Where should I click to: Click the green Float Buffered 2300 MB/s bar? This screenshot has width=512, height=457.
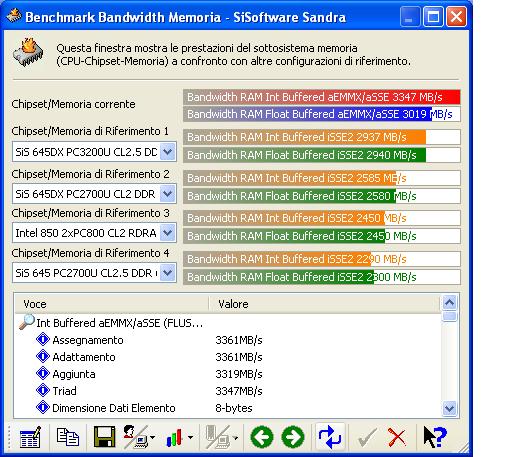click(322, 277)
